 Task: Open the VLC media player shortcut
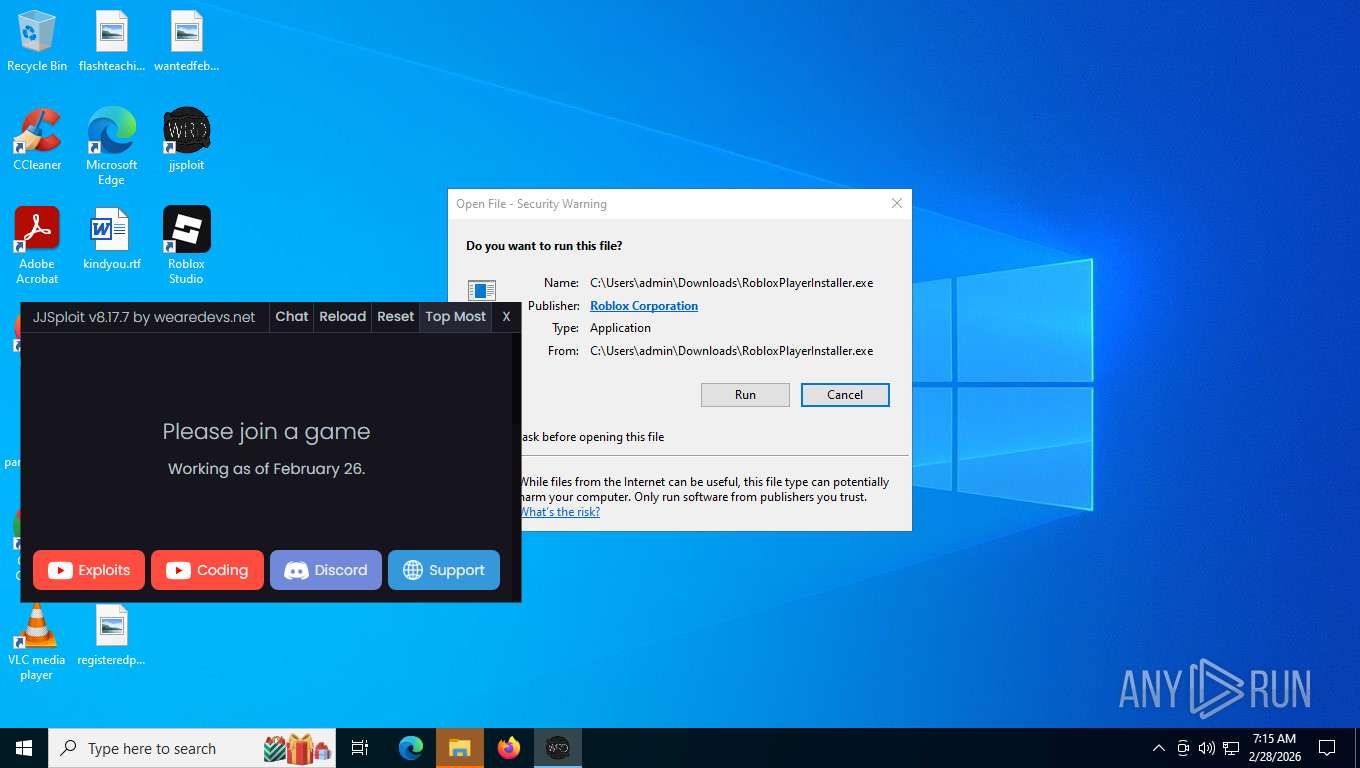37,641
